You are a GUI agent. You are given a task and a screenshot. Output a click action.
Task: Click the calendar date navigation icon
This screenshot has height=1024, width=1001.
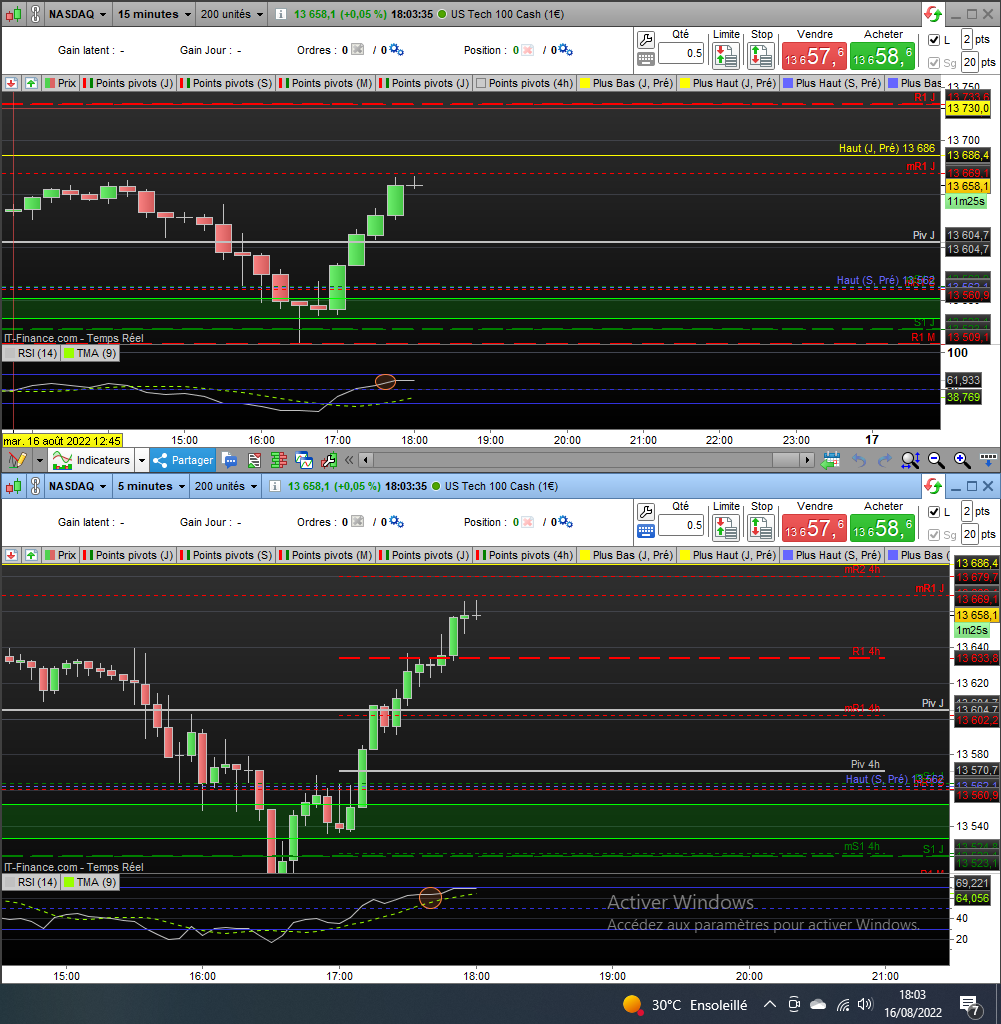pyautogui.click(x=831, y=460)
